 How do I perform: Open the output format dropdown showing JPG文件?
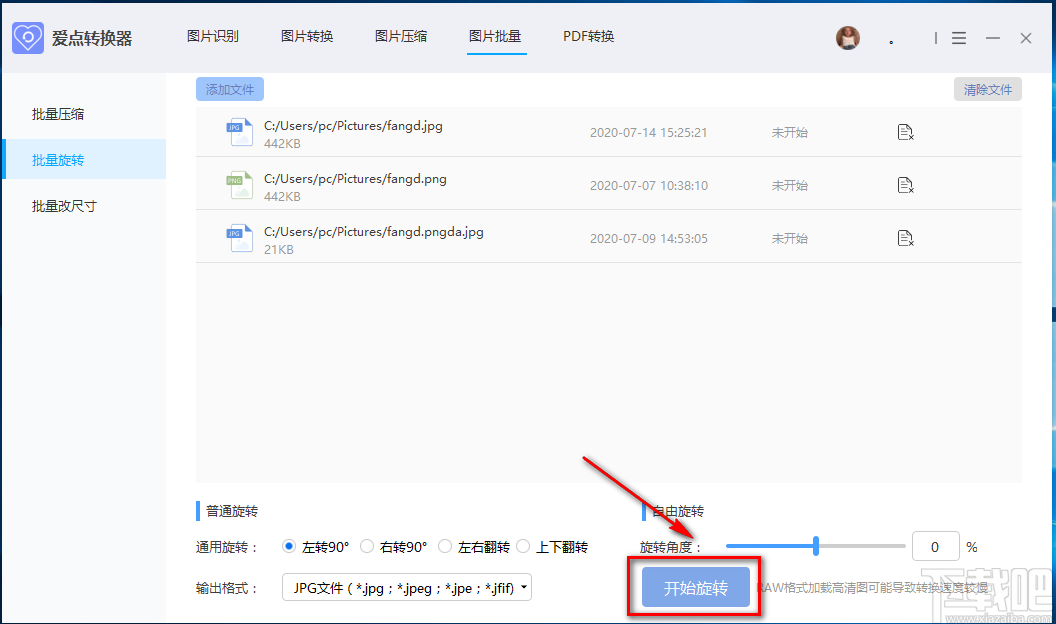point(406,587)
